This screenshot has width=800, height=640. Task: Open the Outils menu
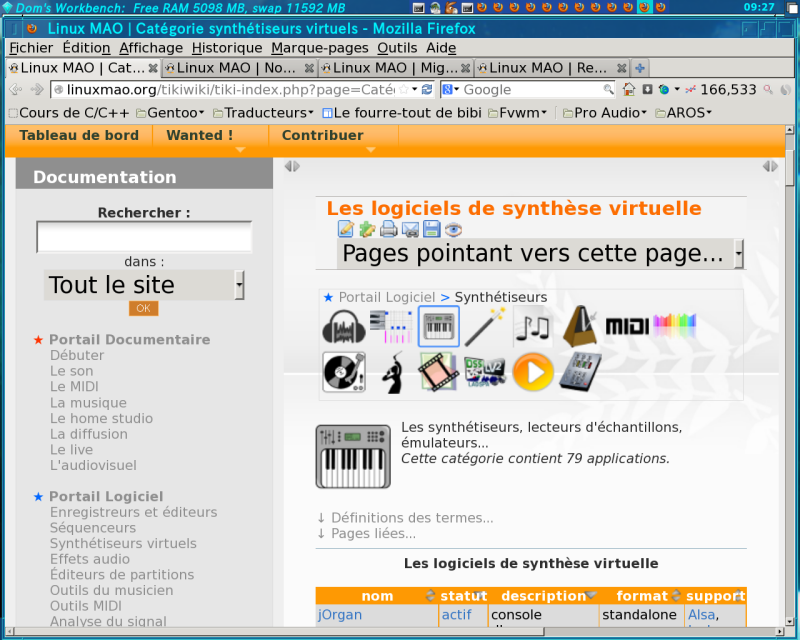coord(397,48)
